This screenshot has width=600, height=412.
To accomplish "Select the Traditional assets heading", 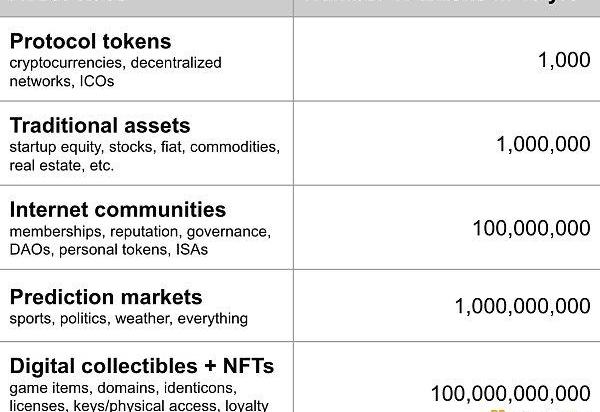I will (x=100, y=126).
